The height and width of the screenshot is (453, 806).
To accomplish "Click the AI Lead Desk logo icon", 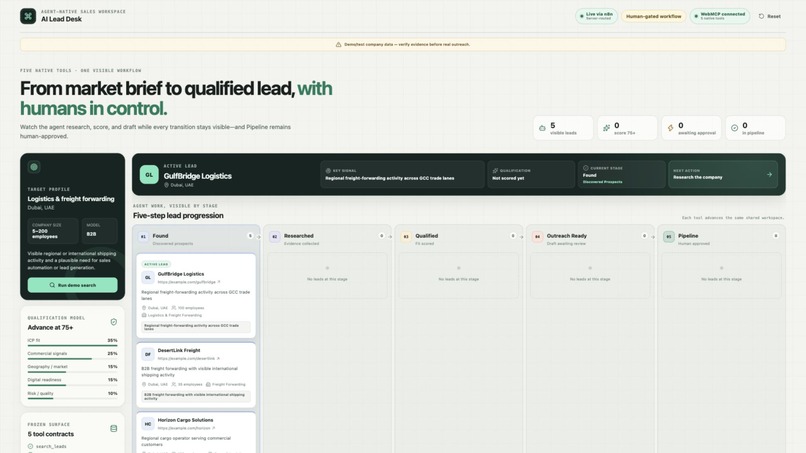I will tap(28, 16).
